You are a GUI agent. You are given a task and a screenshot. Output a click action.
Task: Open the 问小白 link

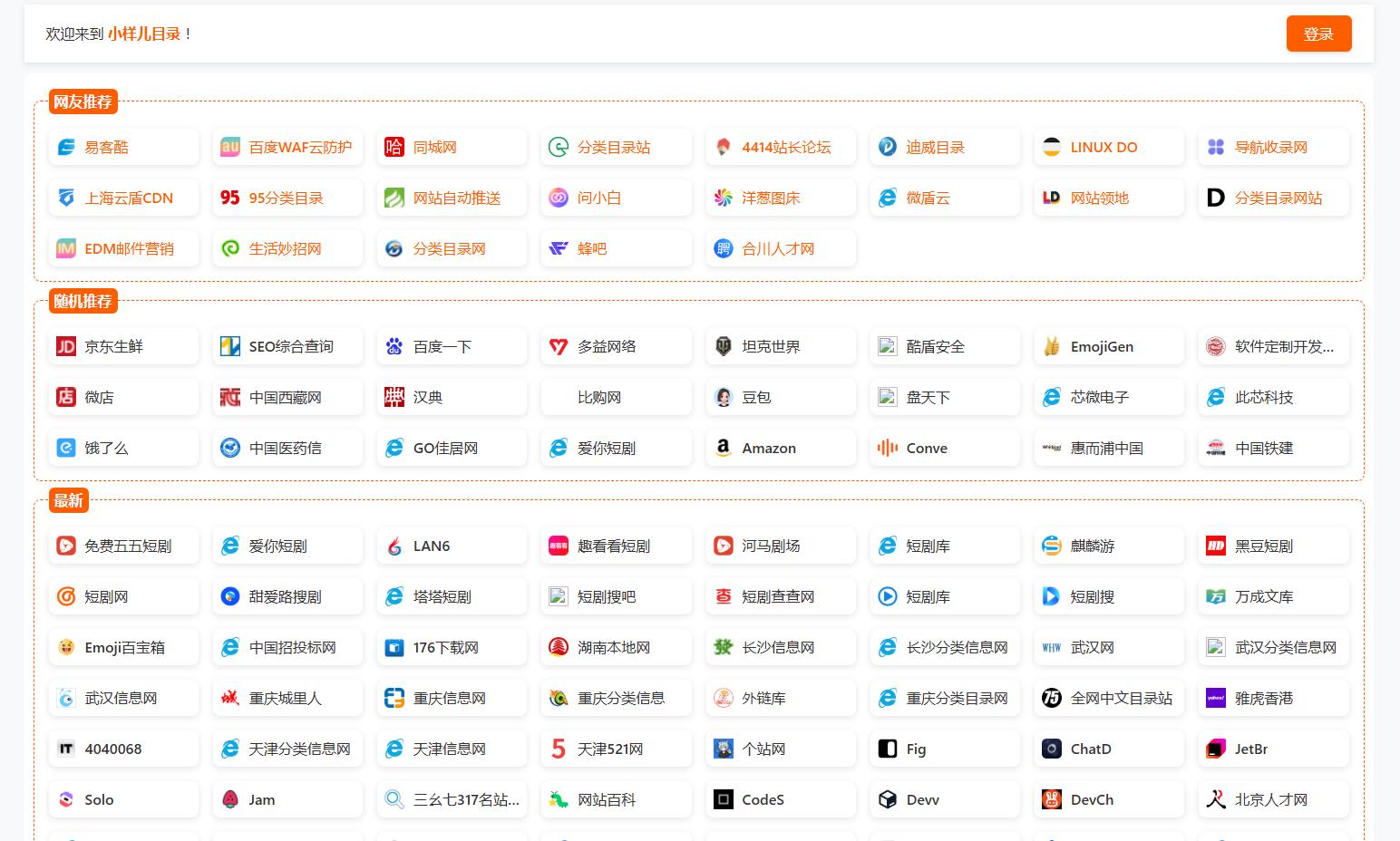(599, 198)
